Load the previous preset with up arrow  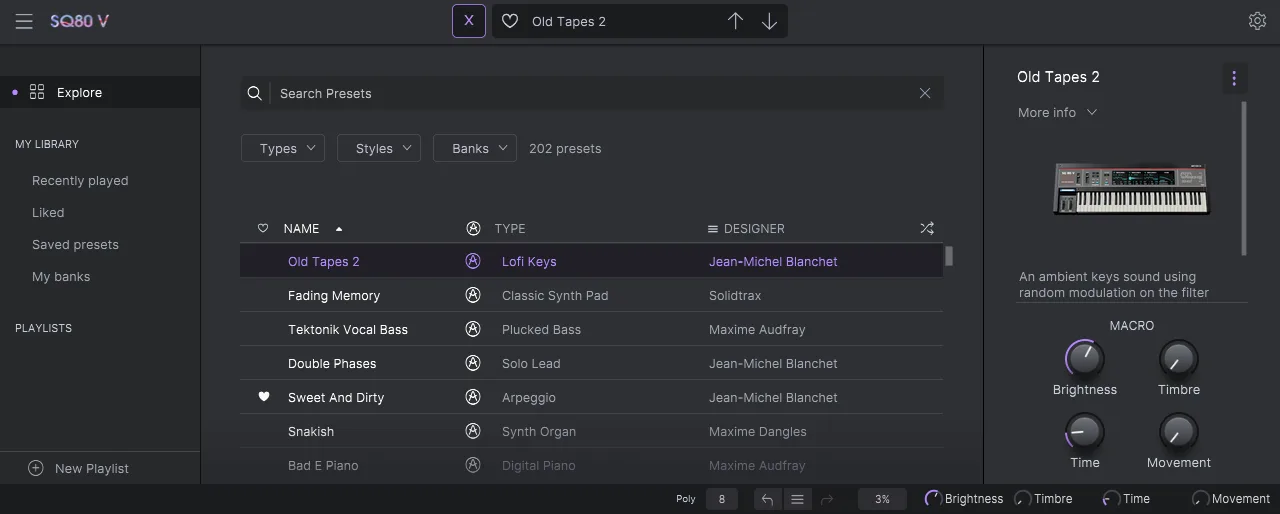tap(735, 21)
